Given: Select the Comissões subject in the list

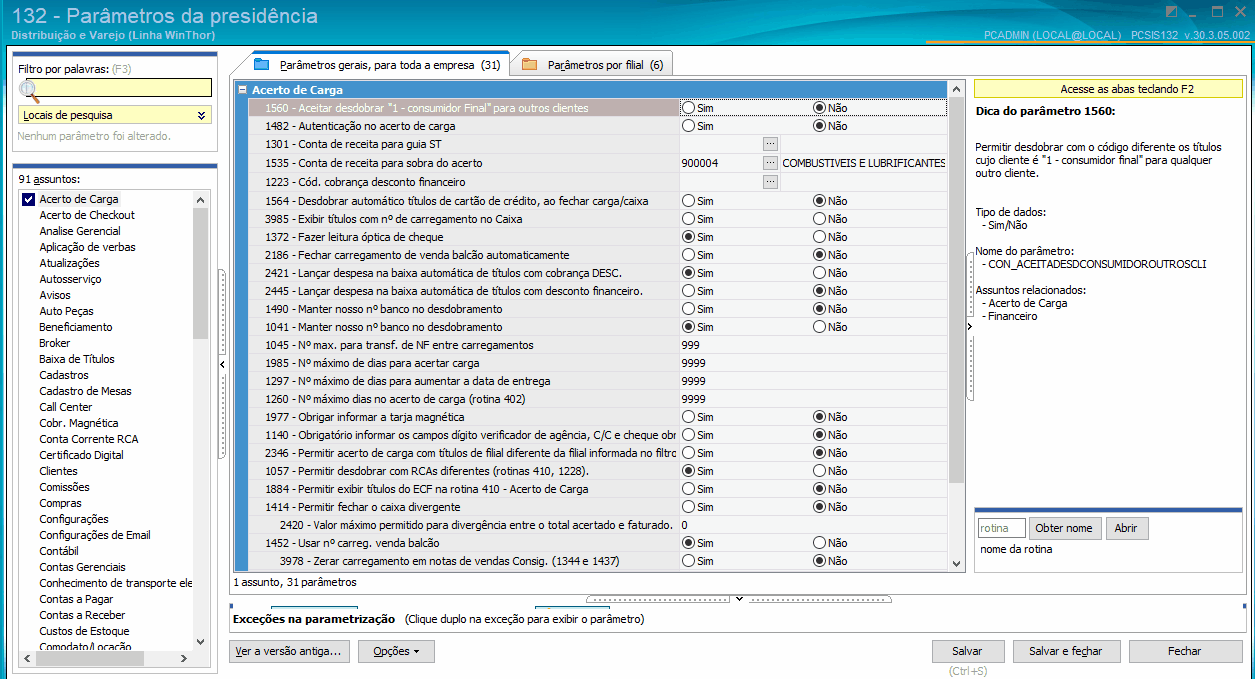Looking at the screenshot, I should tap(64, 487).
